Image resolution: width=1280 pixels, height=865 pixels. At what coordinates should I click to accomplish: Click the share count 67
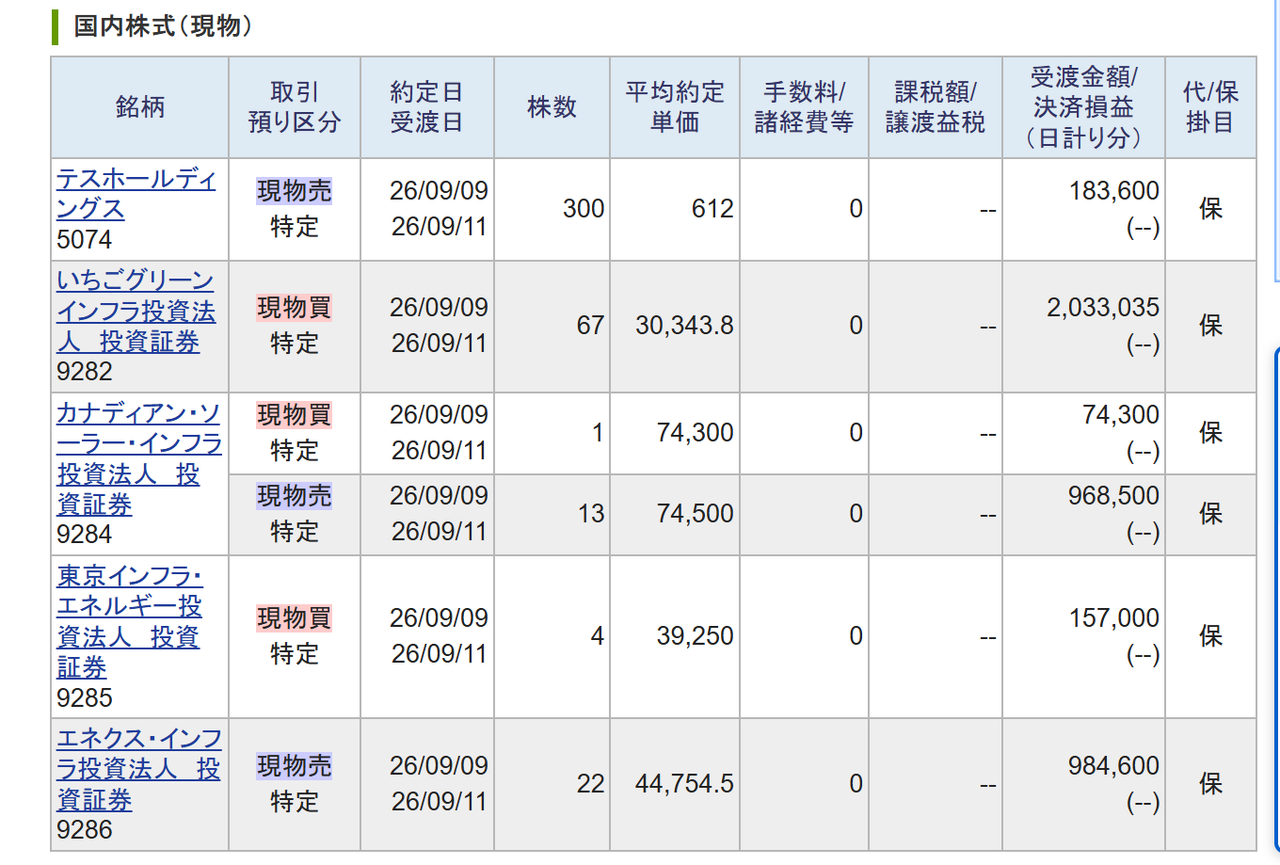(590, 326)
